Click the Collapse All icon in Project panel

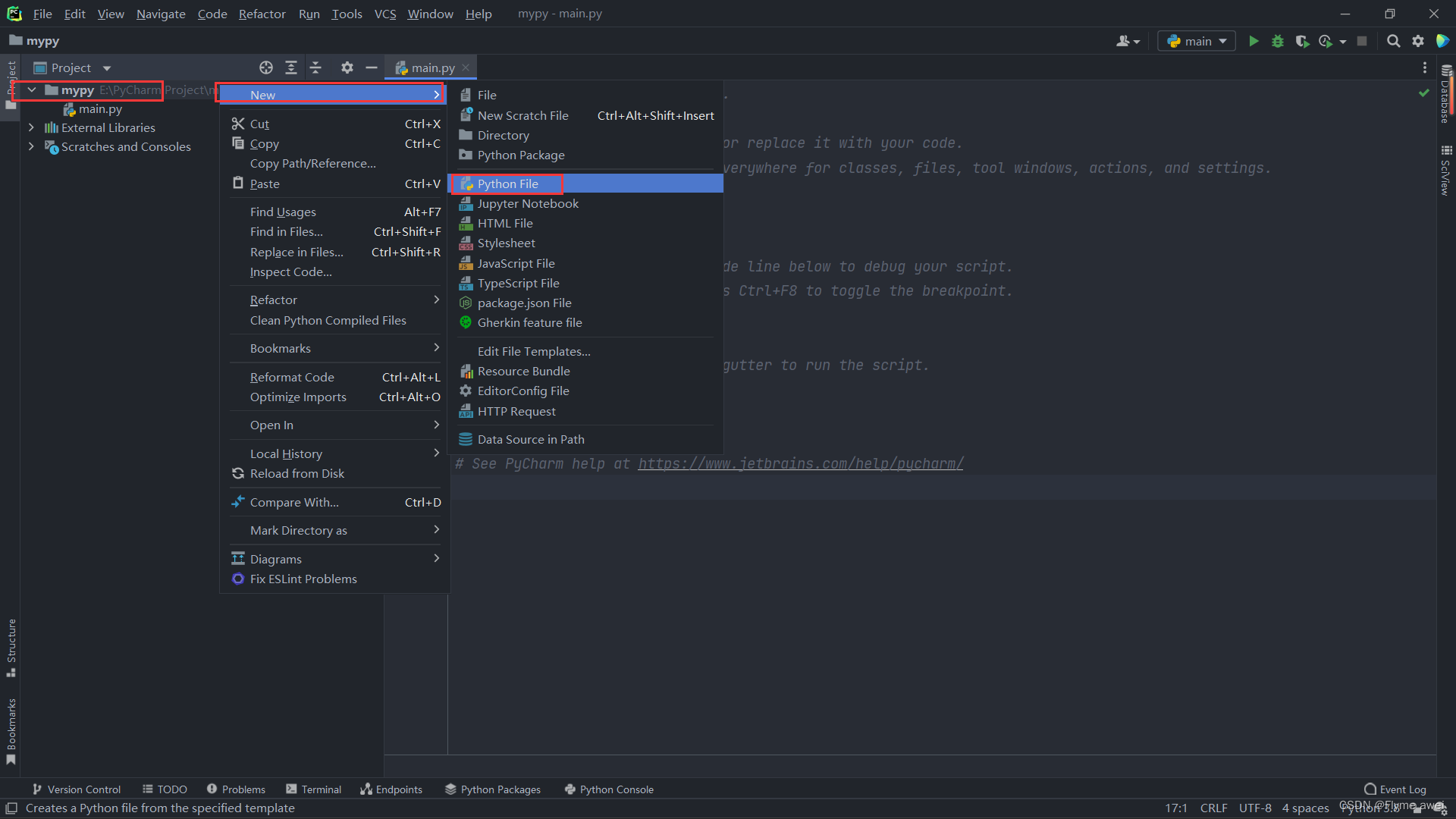pos(315,67)
